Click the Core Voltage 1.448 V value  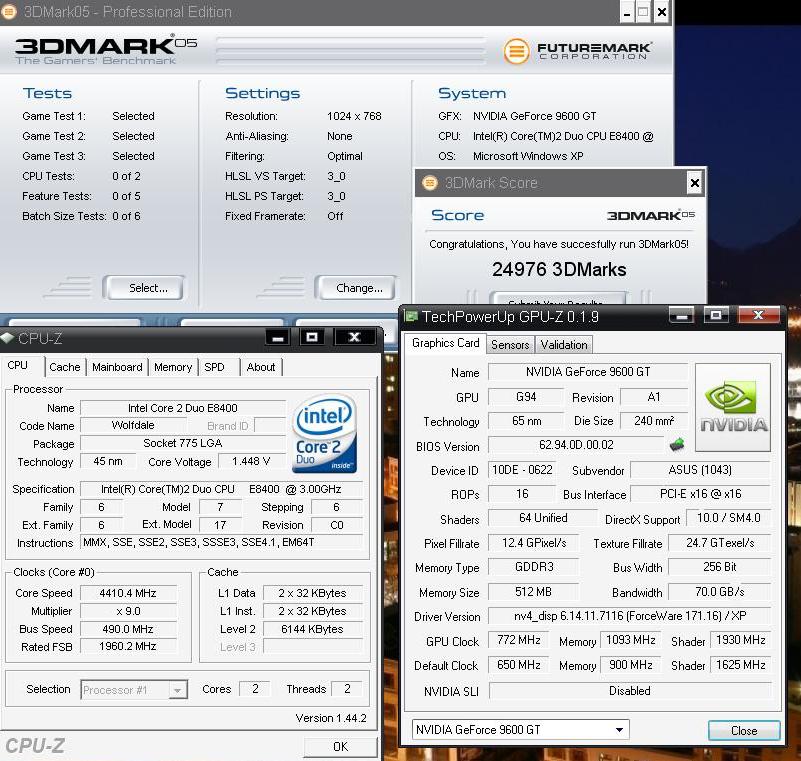pyautogui.click(x=251, y=461)
